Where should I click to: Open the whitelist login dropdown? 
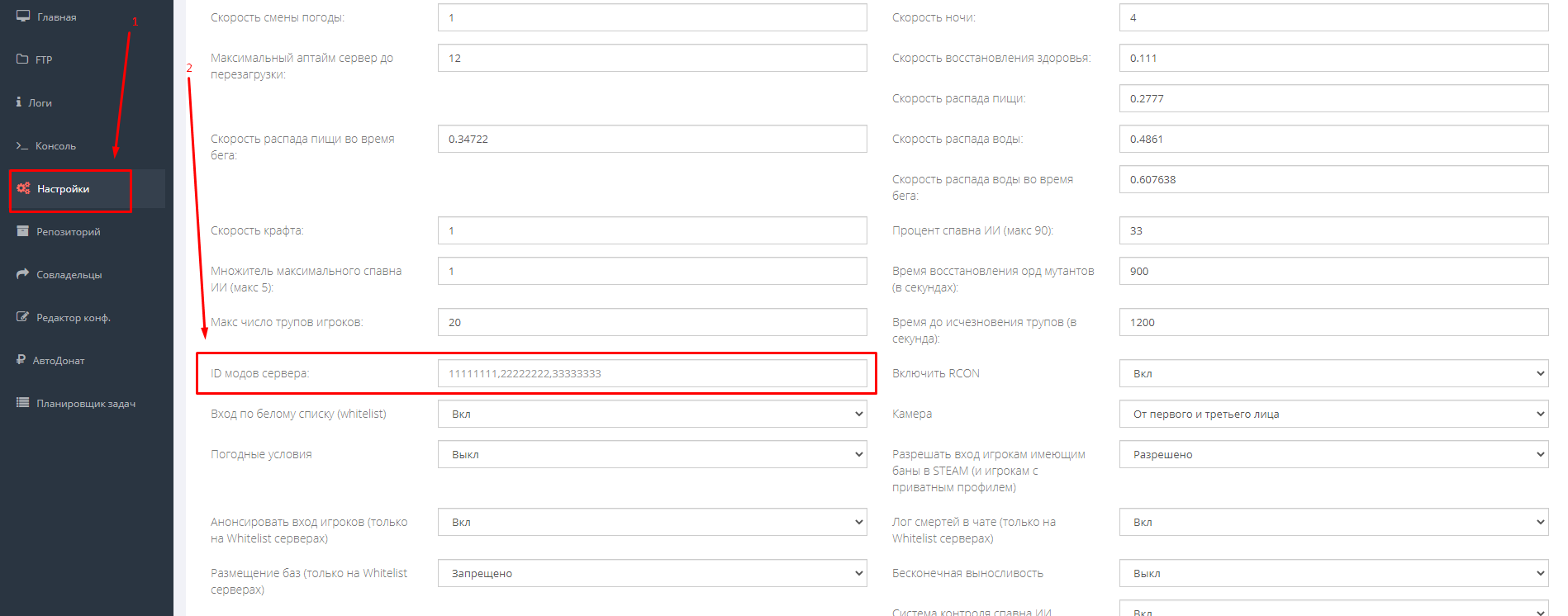[652, 415]
